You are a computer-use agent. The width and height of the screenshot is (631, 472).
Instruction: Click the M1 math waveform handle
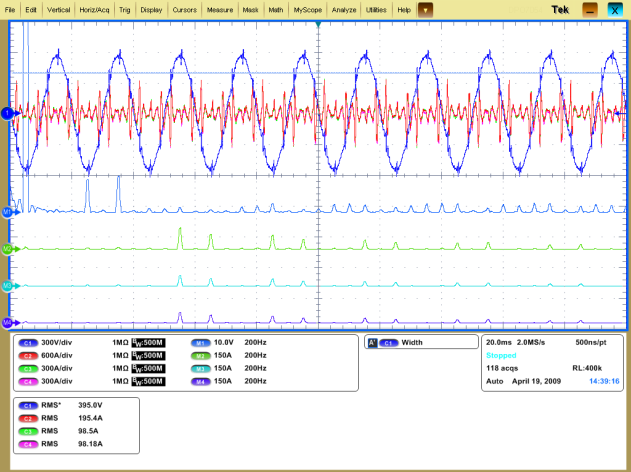click(9, 212)
